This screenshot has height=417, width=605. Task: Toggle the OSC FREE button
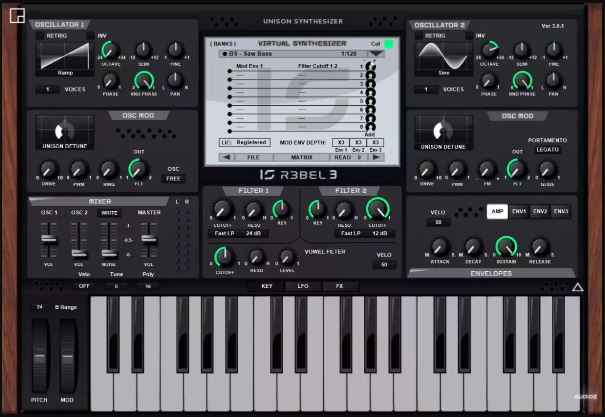pos(173,179)
